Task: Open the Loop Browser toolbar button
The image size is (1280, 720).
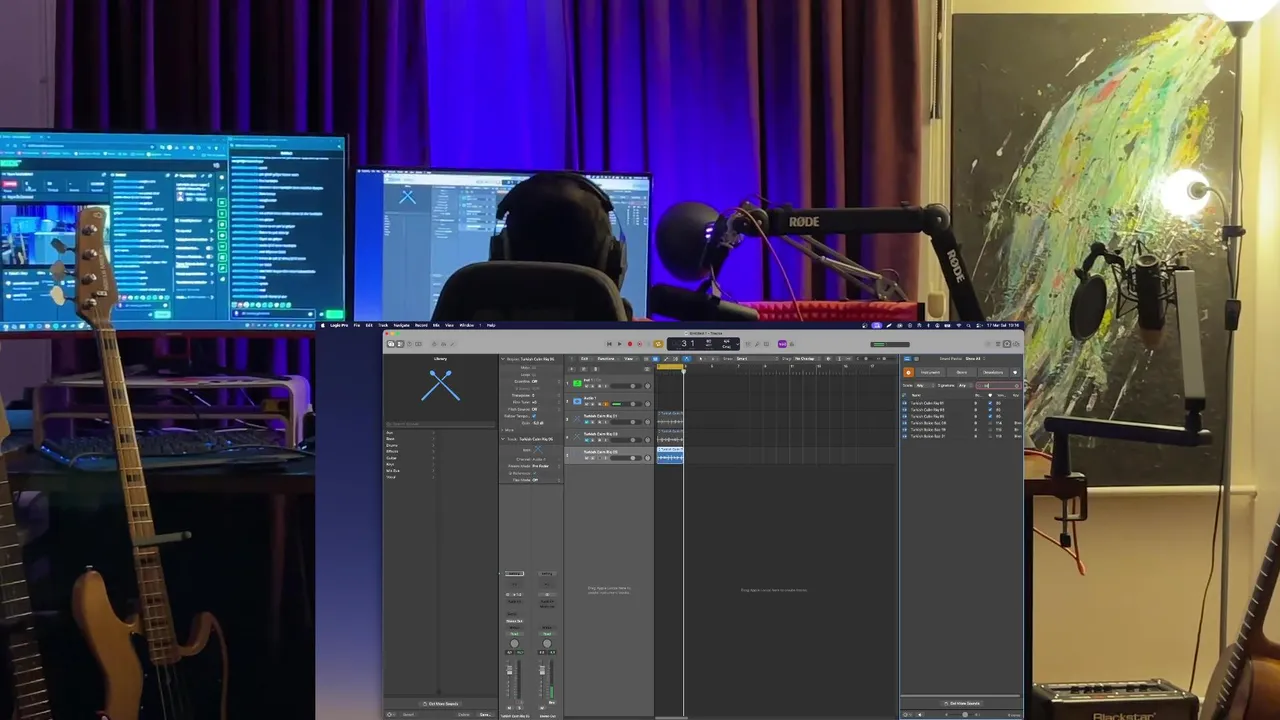Action: point(1007,344)
